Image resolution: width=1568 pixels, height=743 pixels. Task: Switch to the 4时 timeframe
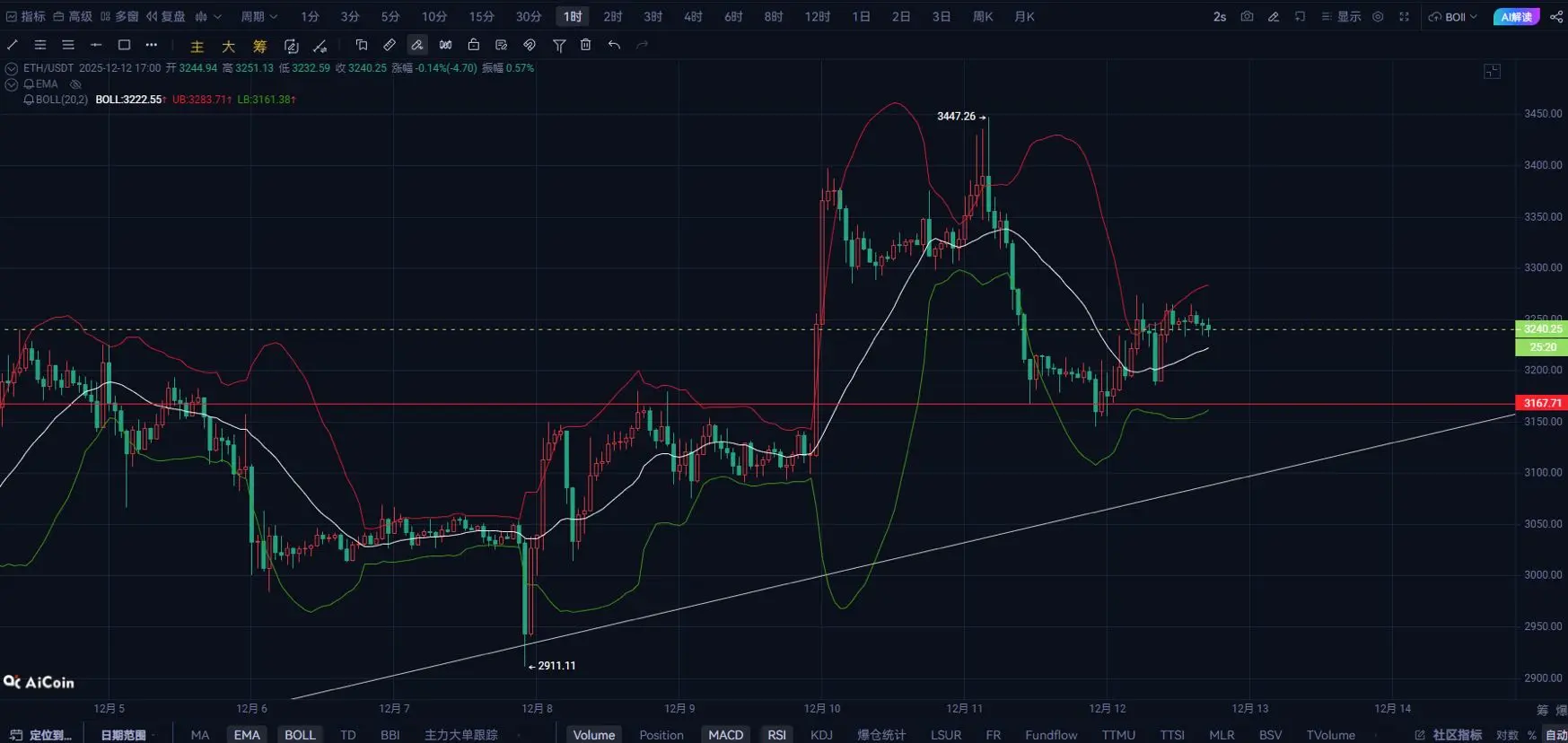693,16
